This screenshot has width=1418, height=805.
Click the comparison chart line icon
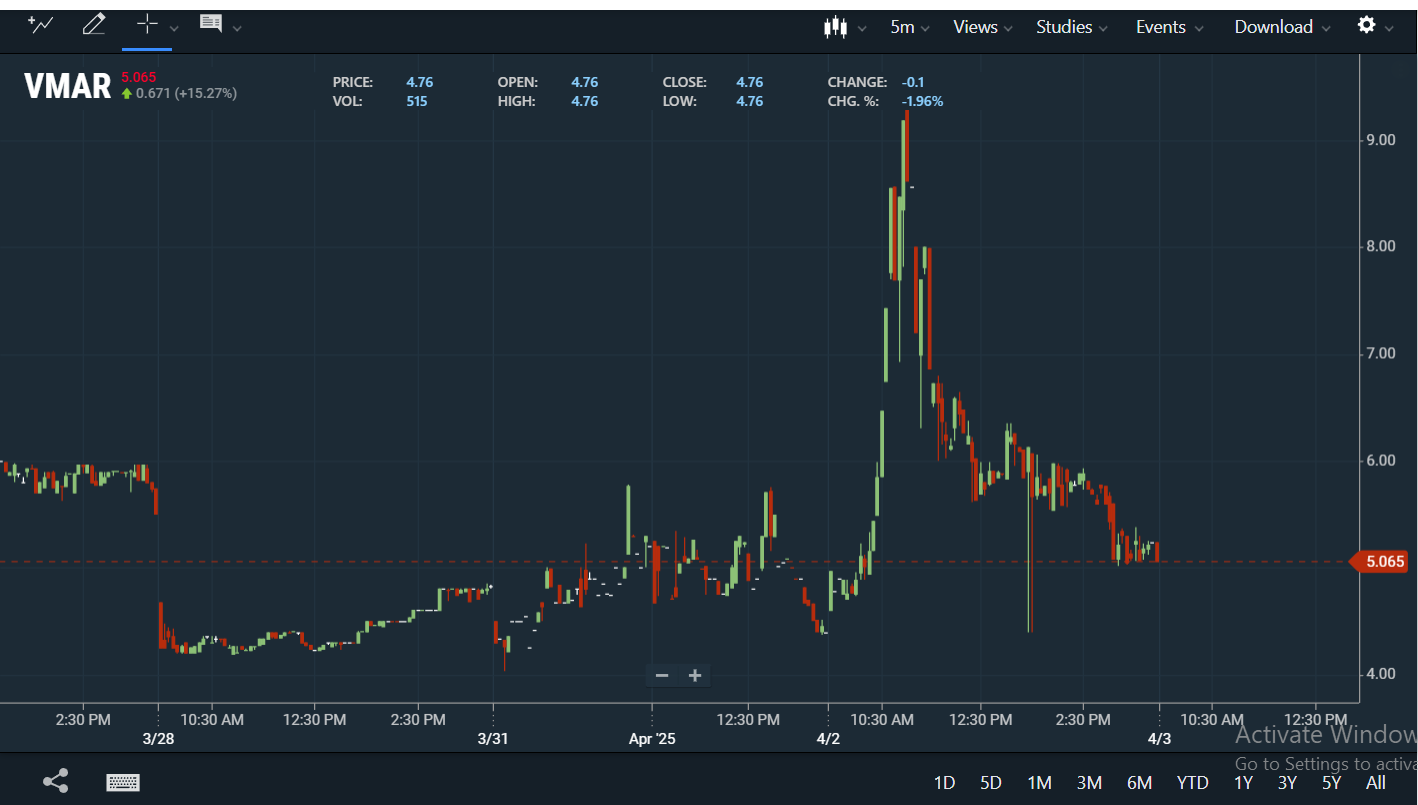[40, 25]
